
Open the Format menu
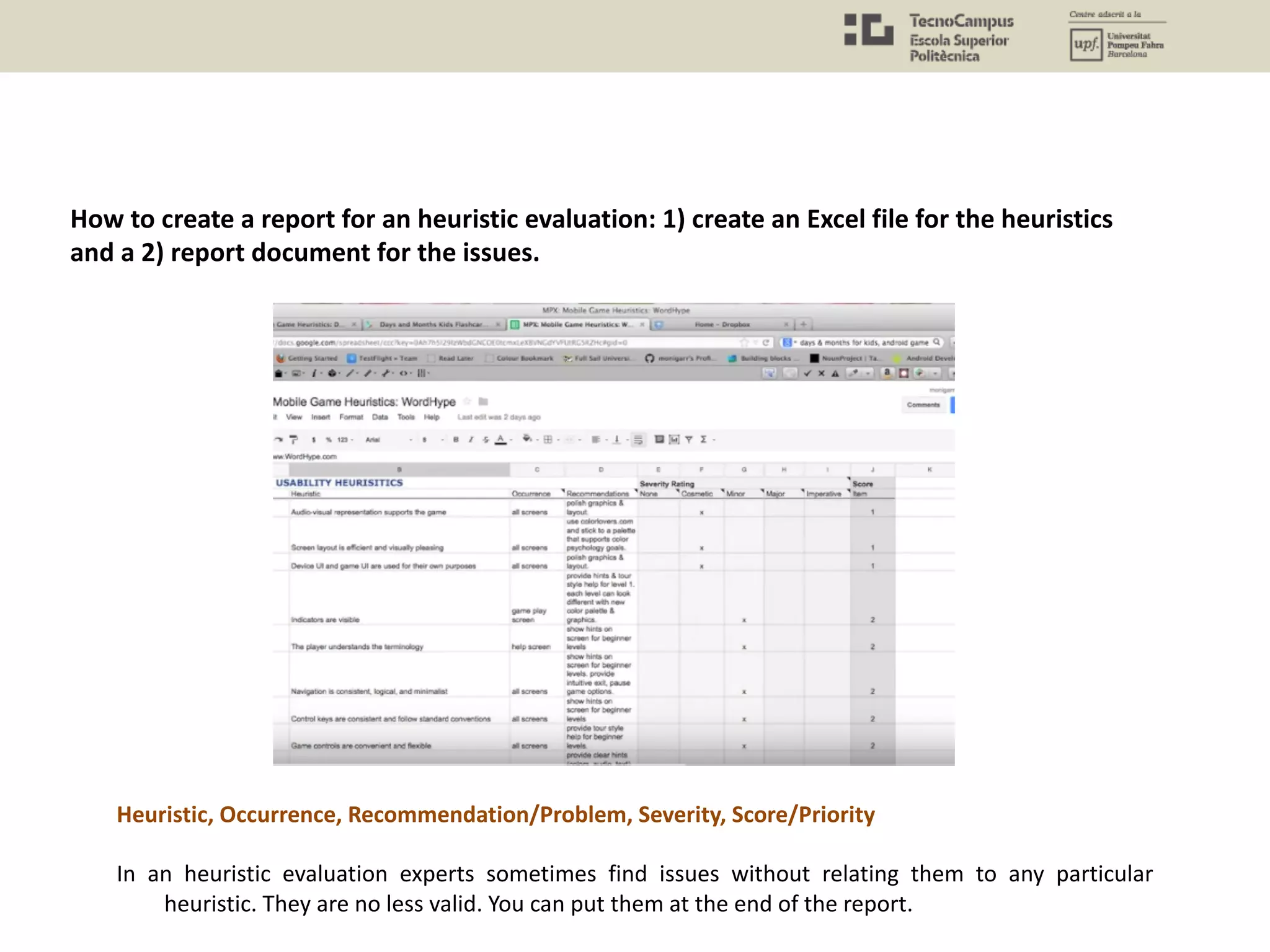pyautogui.click(x=351, y=417)
